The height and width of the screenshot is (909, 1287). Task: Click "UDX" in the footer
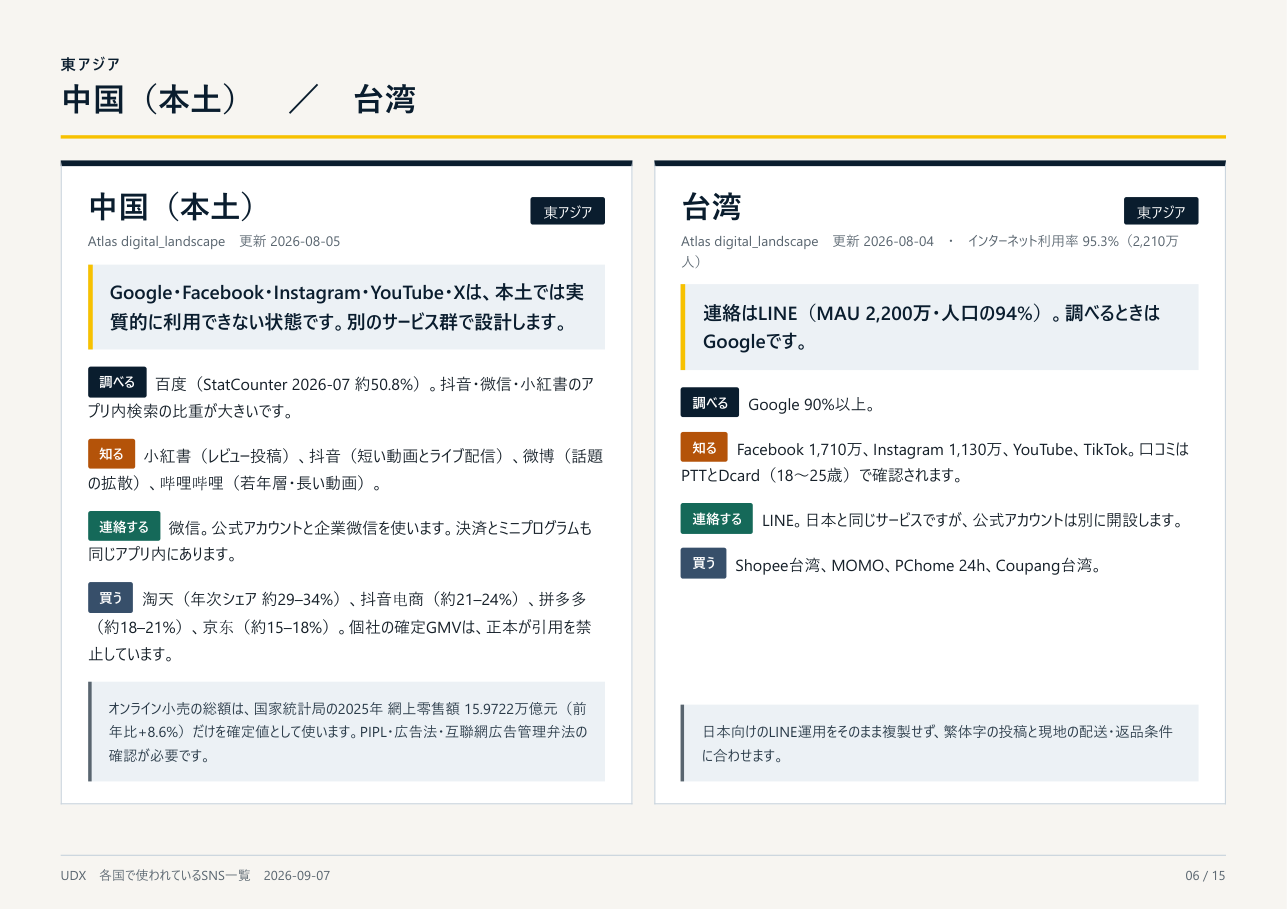[73, 876]
